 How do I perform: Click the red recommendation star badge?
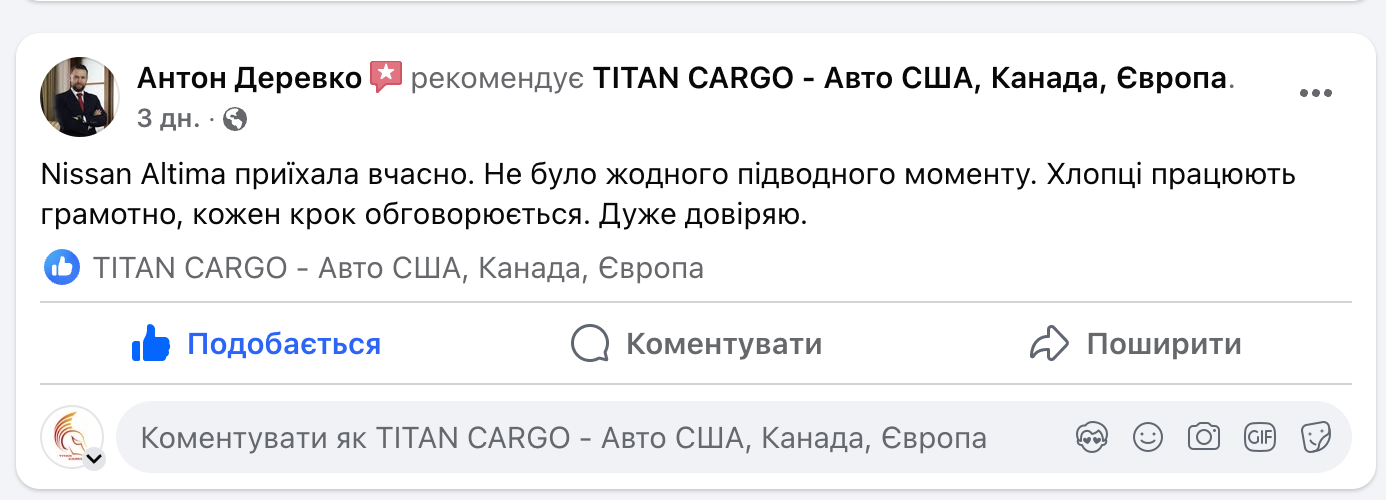coord(386,76)
